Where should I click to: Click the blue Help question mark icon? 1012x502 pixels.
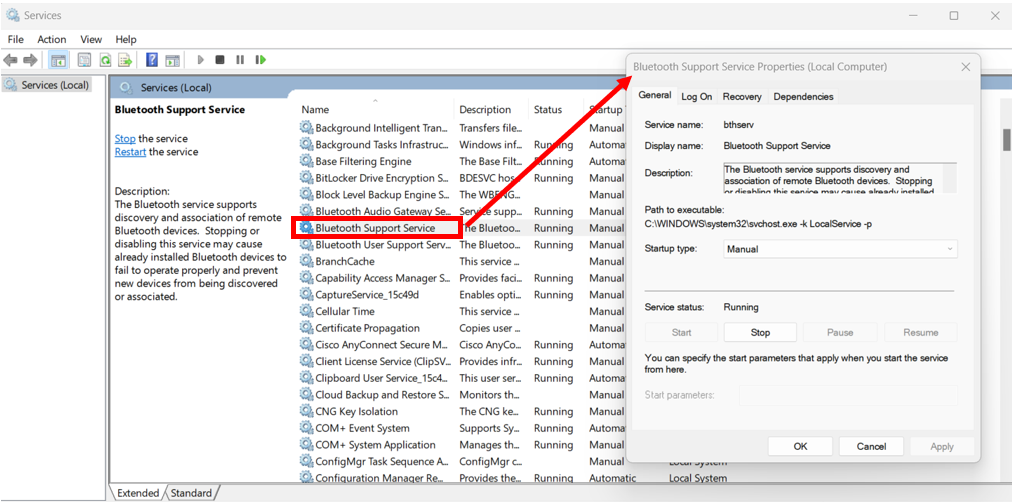tap(152, 60)
